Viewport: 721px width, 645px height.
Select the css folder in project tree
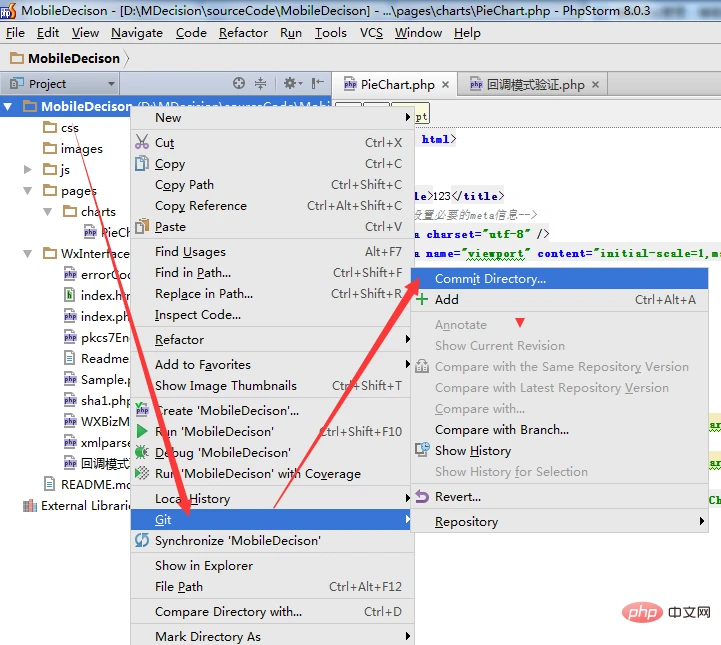(x=69, y=128)
